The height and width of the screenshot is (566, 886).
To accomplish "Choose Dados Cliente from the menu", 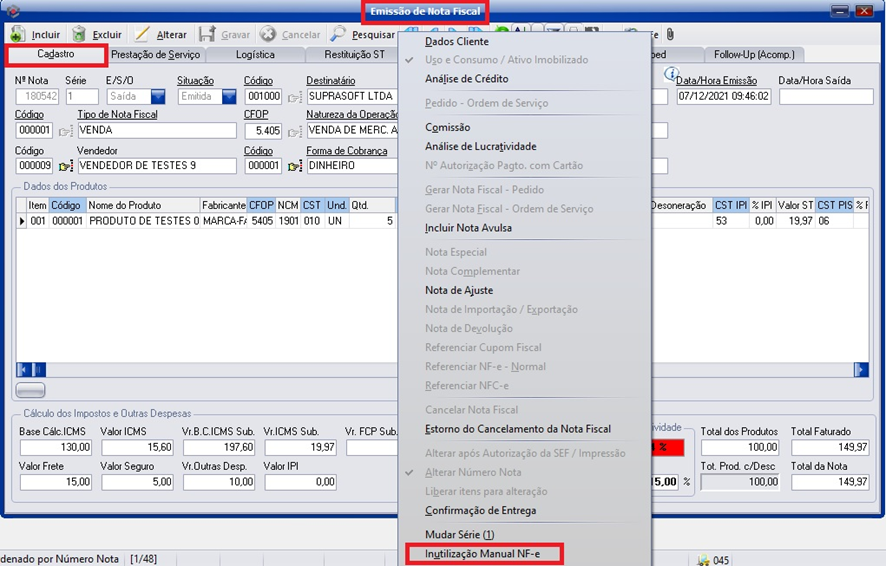I will (x=457, y=42).
